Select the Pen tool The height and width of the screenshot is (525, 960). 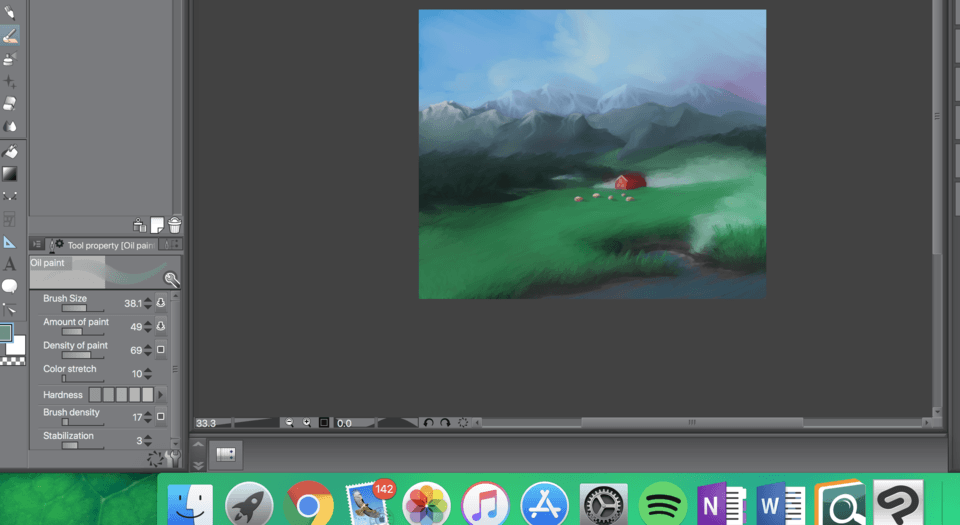pos(10,12)
